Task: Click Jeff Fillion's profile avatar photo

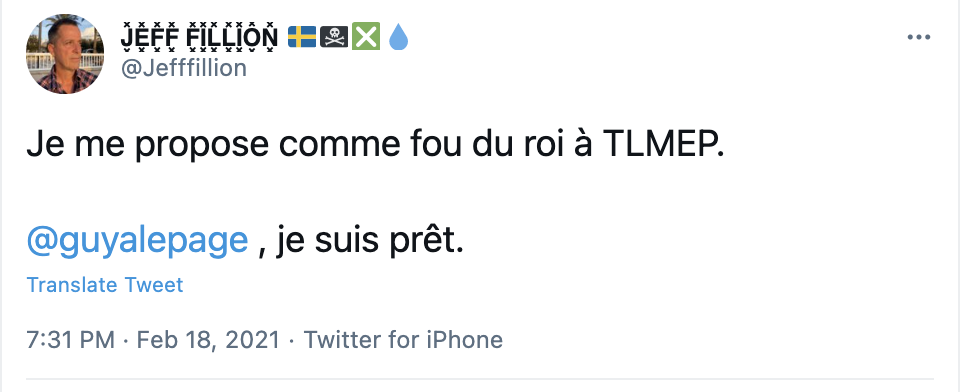Action: coord(65,54)
